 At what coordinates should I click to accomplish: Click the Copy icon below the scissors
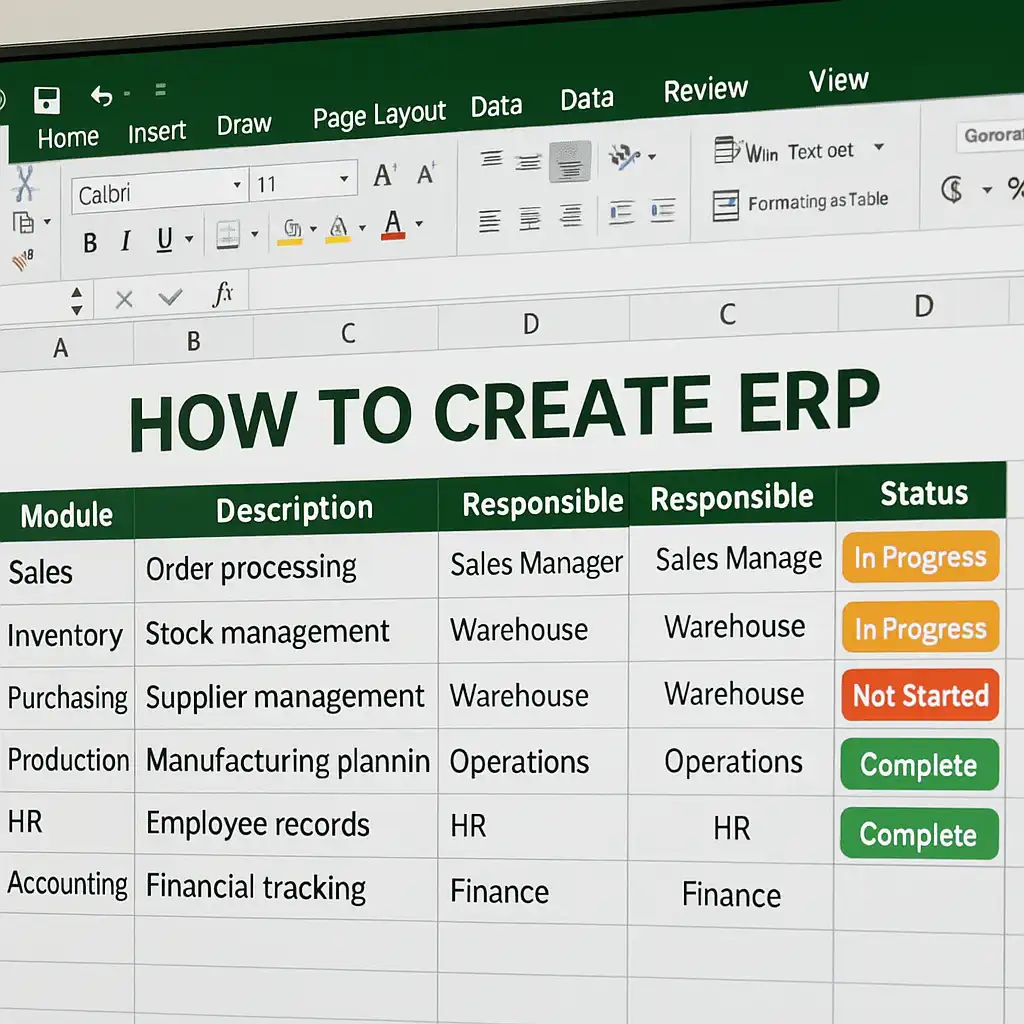pos(22,223)
